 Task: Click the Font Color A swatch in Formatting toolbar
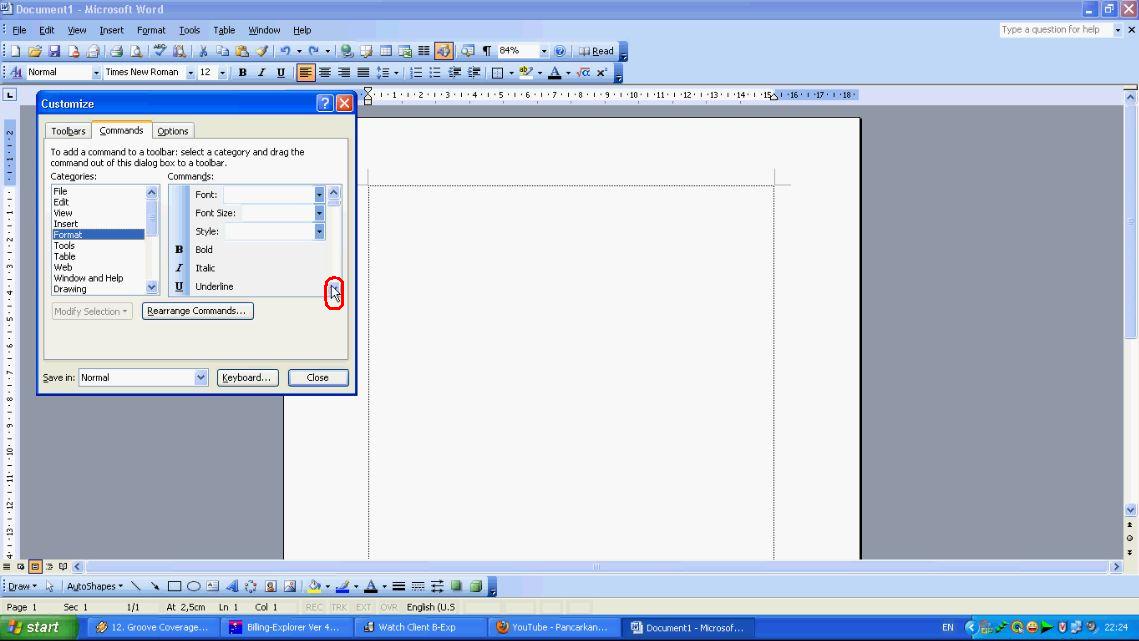[555, 72]
